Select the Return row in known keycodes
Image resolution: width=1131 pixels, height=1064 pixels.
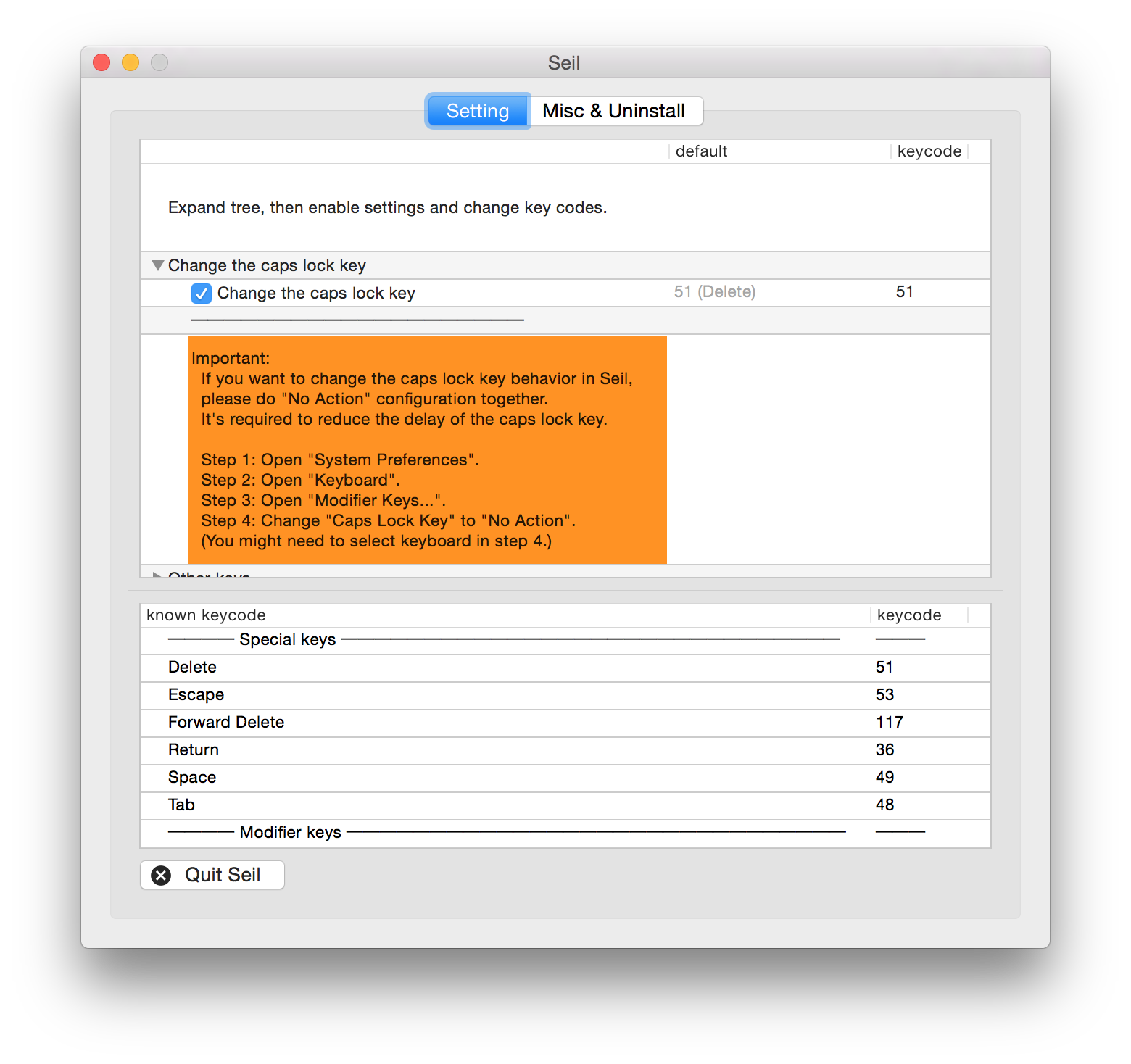tap(565, 750)
